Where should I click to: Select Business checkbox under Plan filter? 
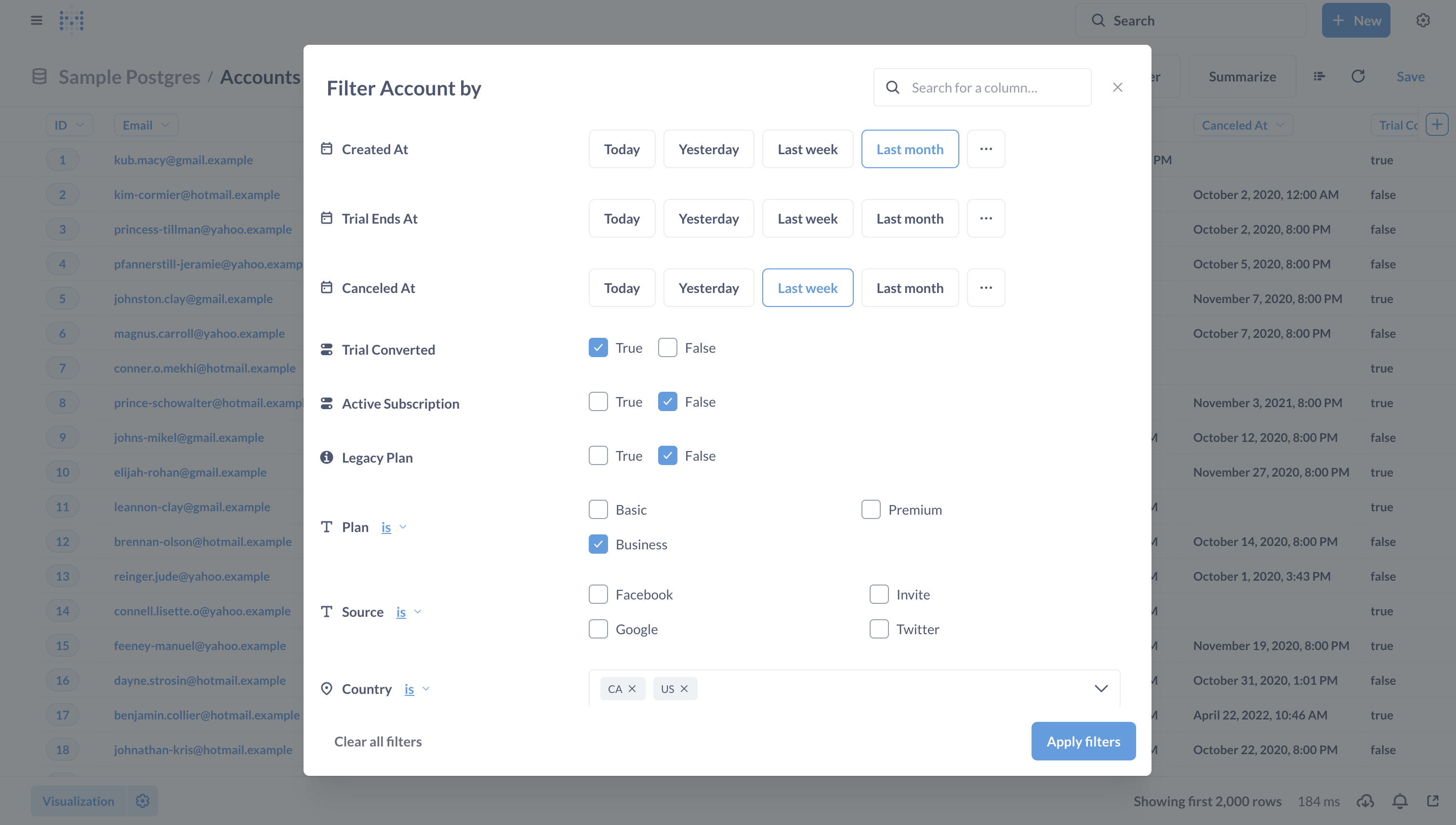[x=597, y=544]
